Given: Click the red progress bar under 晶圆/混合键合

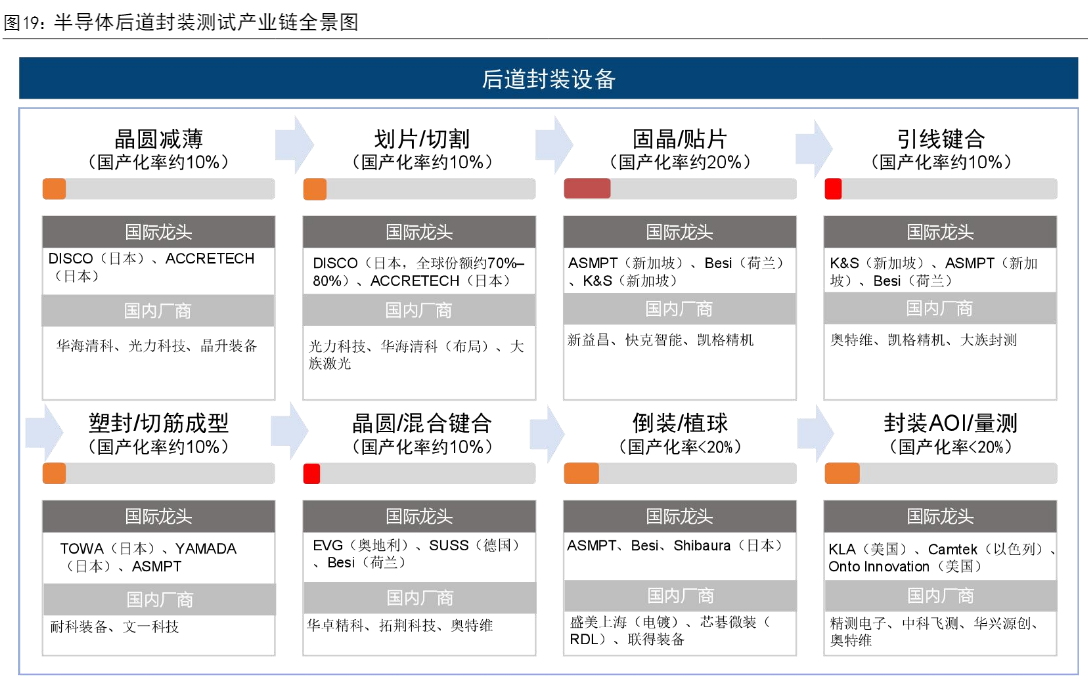Looking at the screenshot, I should pos(312,473).
